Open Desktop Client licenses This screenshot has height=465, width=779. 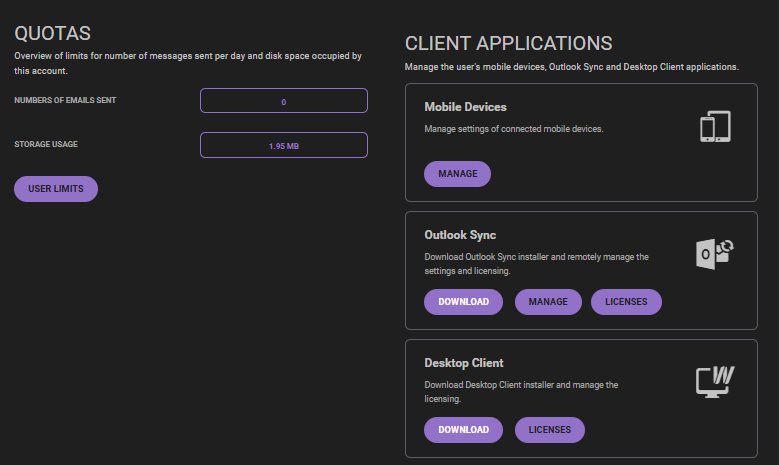(x=550, y=430)
